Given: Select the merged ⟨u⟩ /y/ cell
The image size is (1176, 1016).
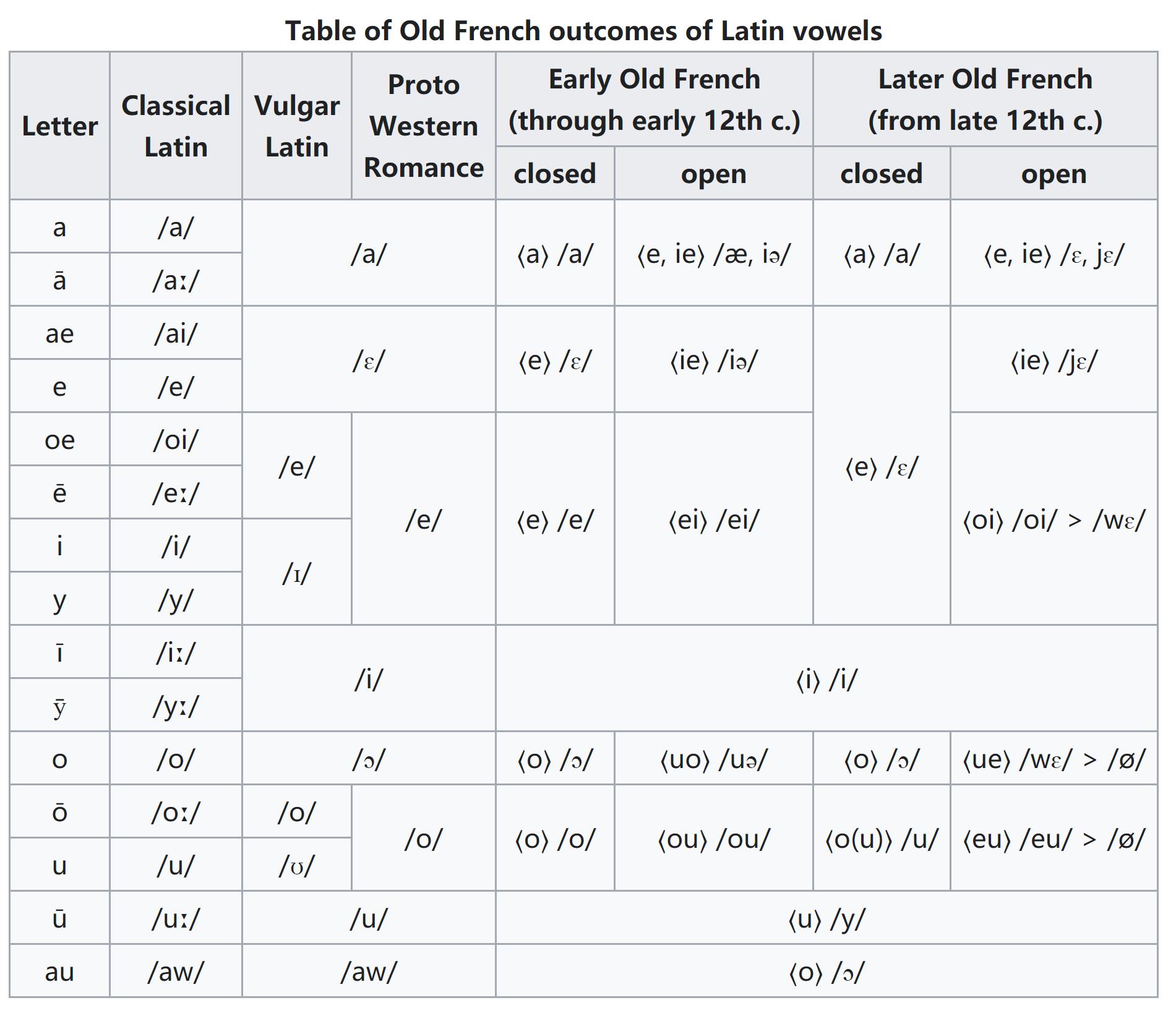Looking at the screenshot, I should click(826, 918).
